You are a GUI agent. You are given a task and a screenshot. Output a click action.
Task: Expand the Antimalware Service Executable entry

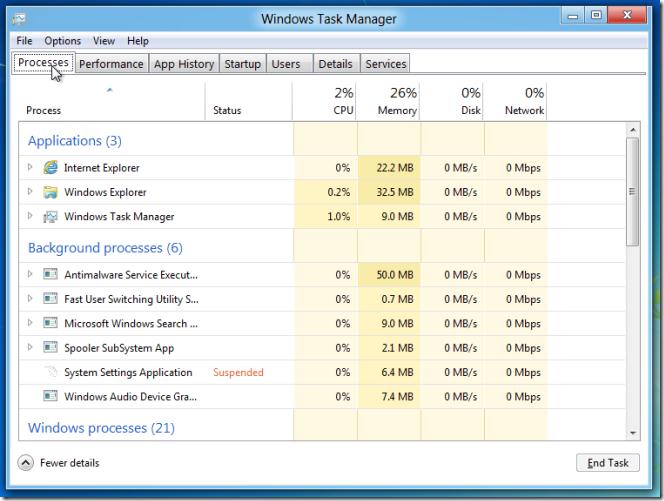coord(30,274)
